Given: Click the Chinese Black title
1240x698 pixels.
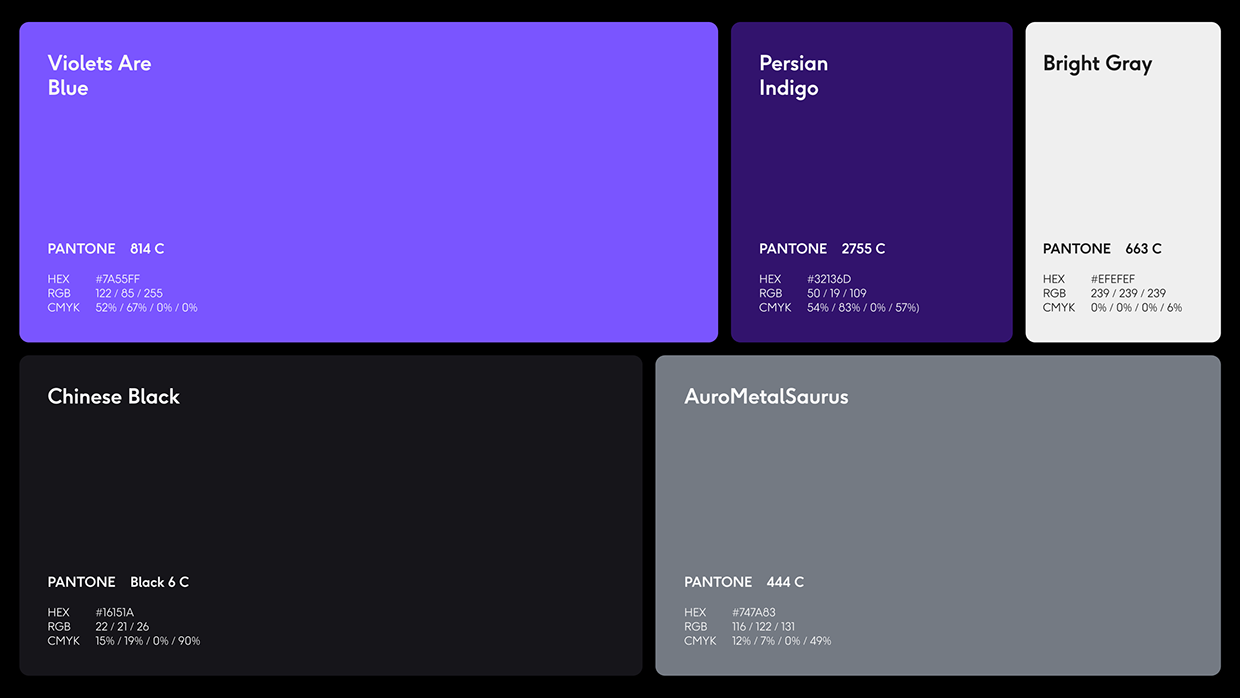Looking at the screenshot, I should pos(113,396).
